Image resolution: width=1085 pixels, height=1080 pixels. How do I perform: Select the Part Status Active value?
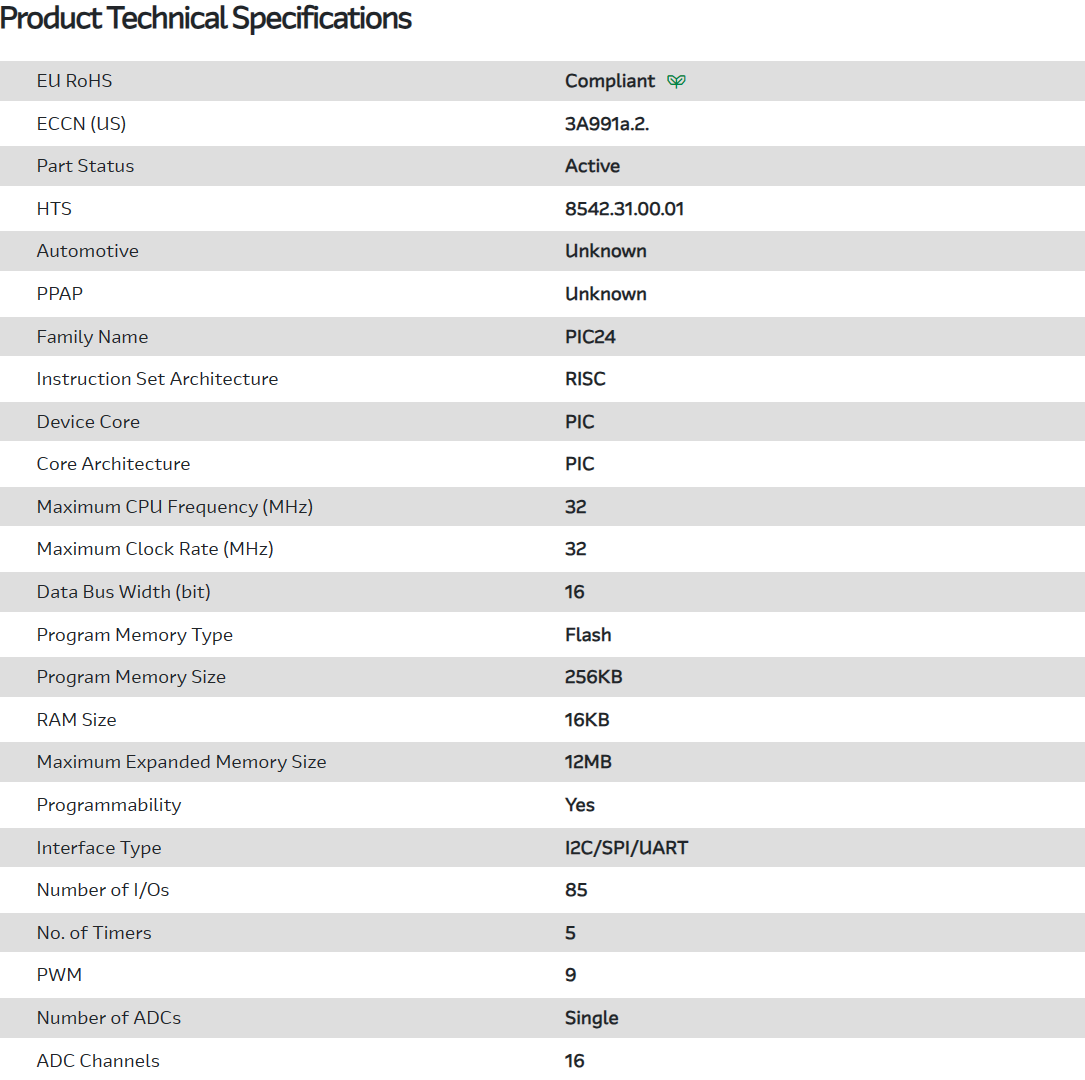click(x=592, y=166)
